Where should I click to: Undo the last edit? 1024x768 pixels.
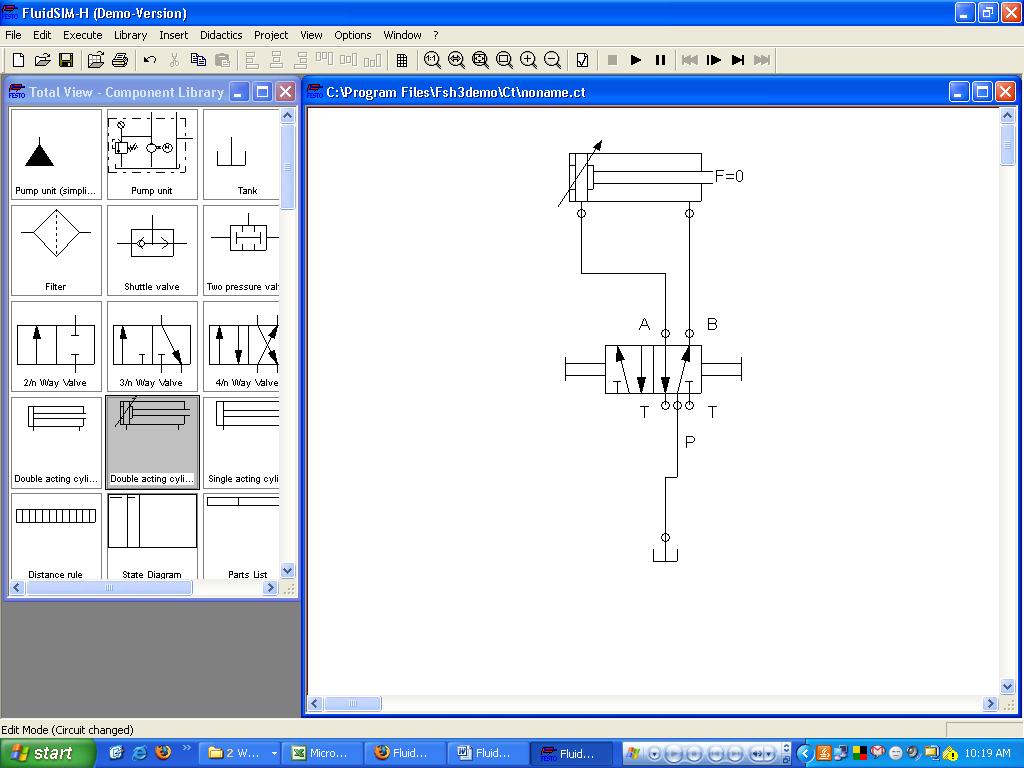click(150, 60)
